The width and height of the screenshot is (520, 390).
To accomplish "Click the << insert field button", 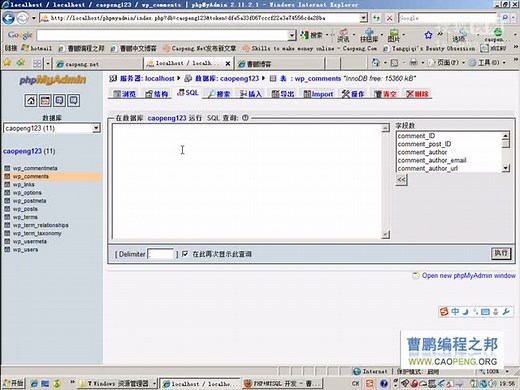I will coord(401,180).
